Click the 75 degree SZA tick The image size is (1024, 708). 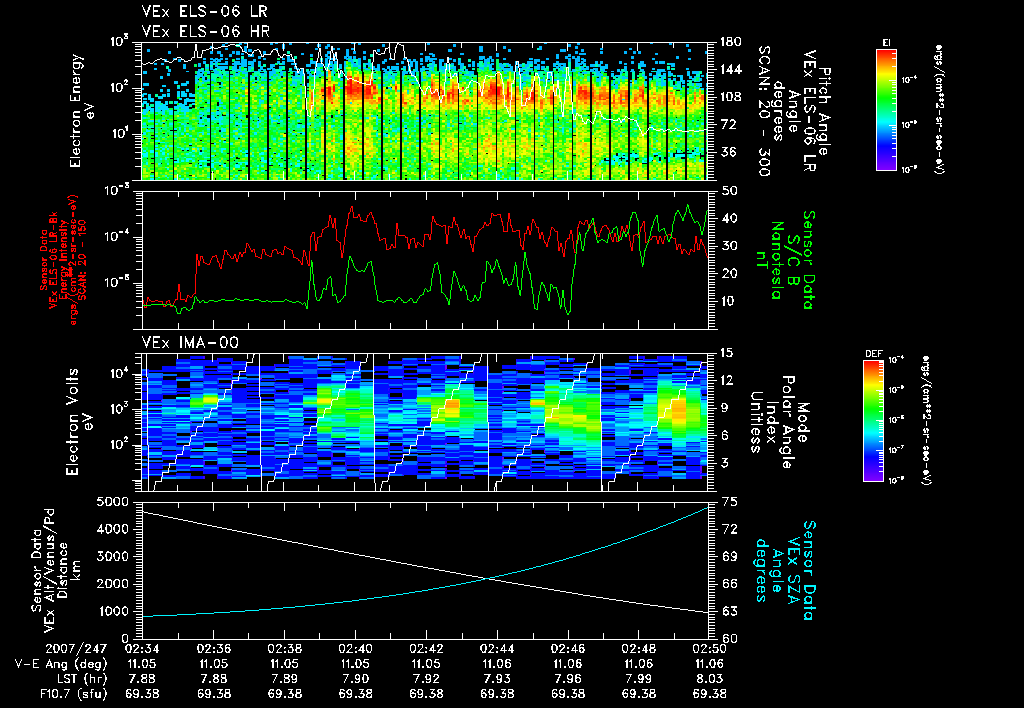tap(728, 502)
